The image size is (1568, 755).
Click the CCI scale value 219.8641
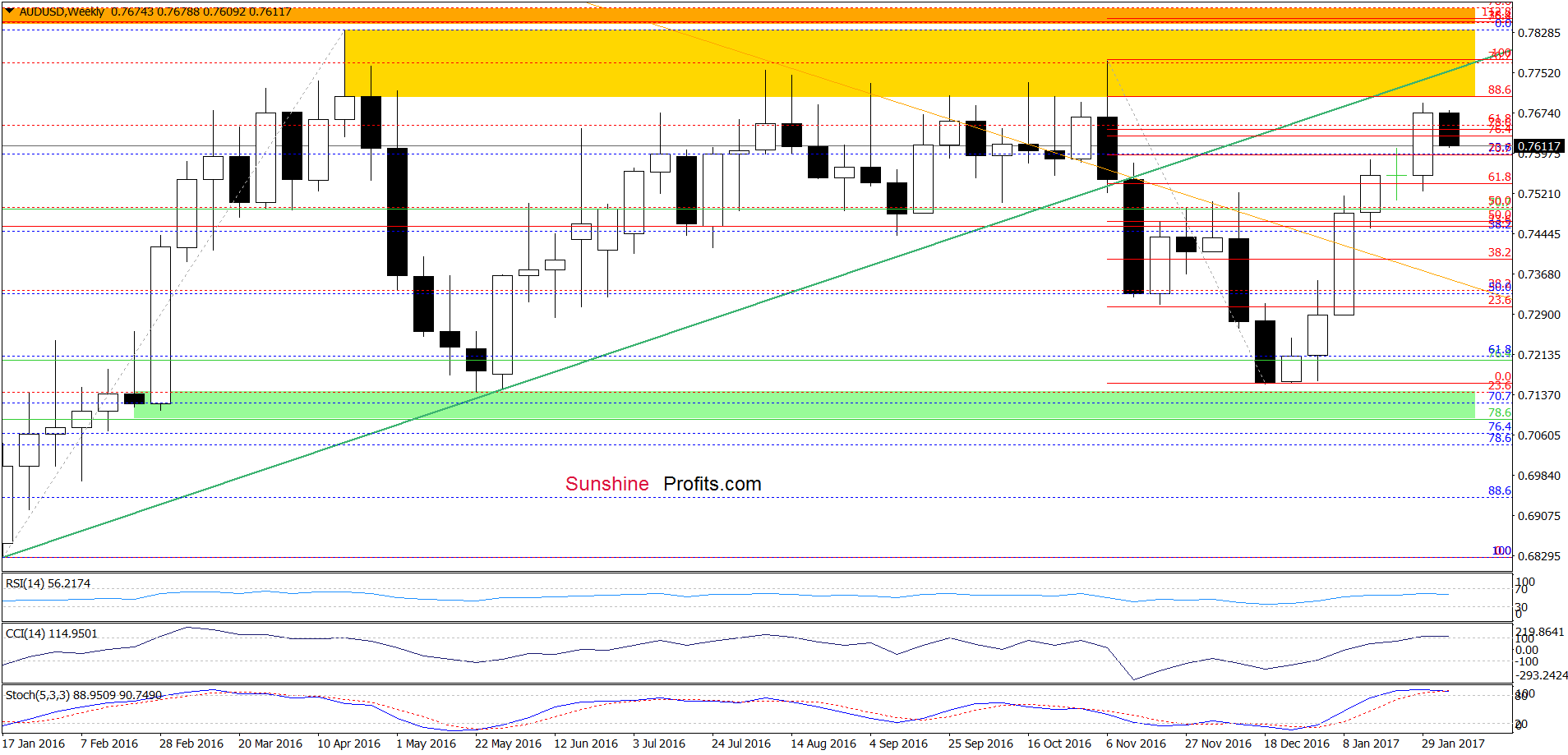coord(1540,632)
